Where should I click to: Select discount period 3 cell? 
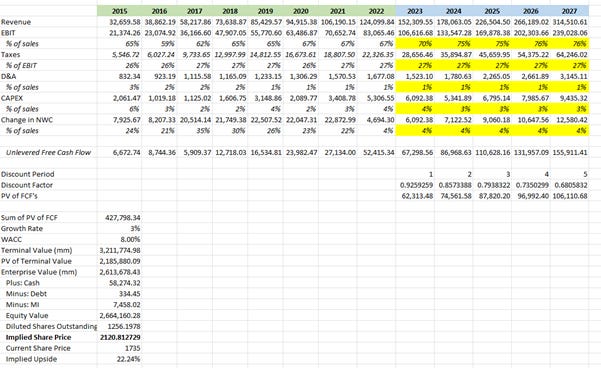[x=492, y=174]
